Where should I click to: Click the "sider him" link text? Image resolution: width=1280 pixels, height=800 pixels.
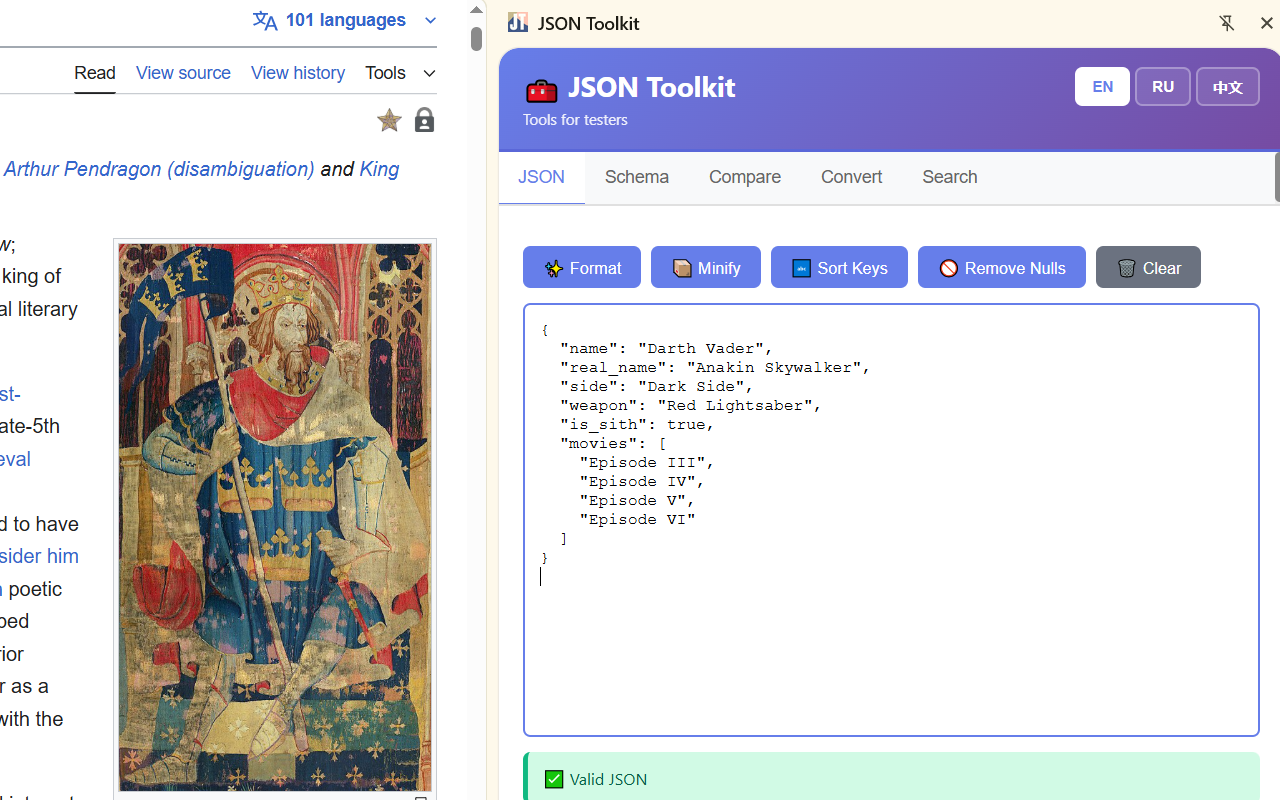point(39,556)
